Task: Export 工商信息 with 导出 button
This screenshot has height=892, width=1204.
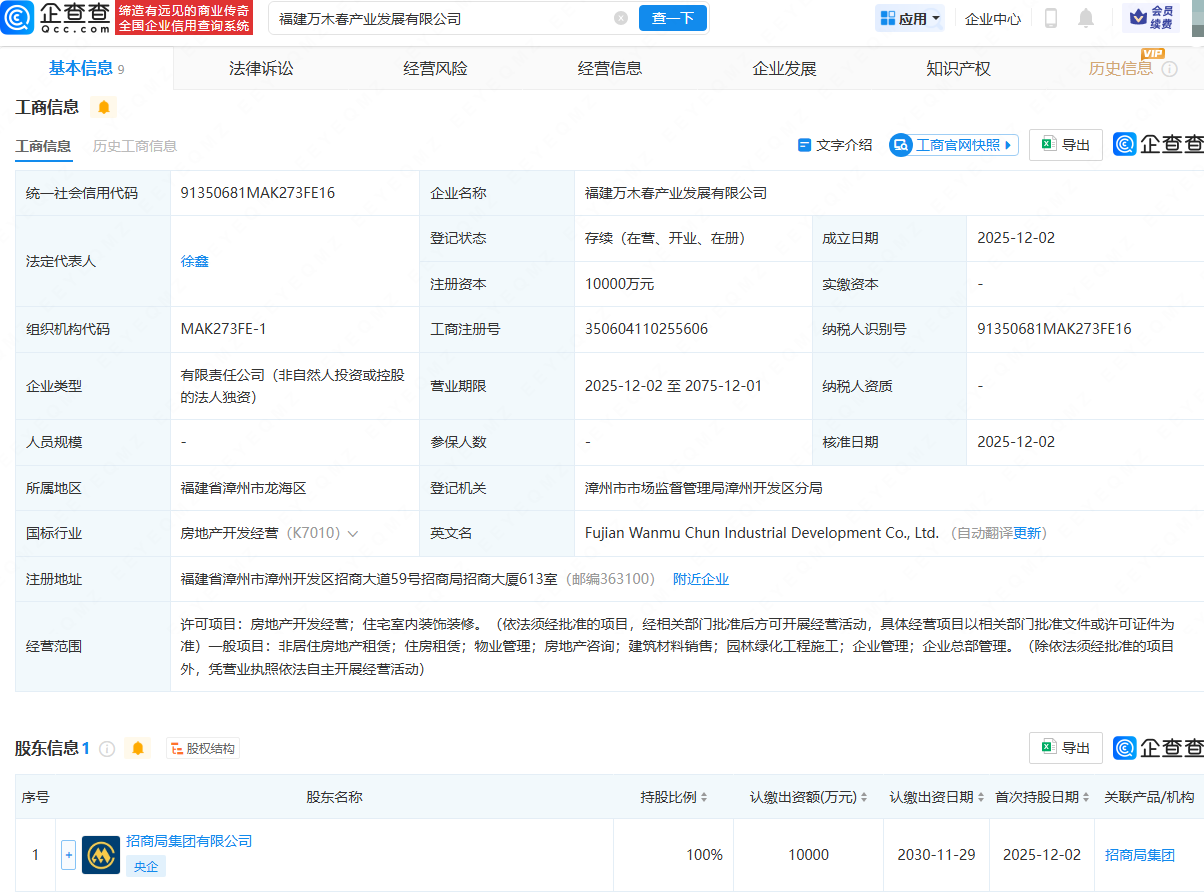Action: (x=1065, y=145)
